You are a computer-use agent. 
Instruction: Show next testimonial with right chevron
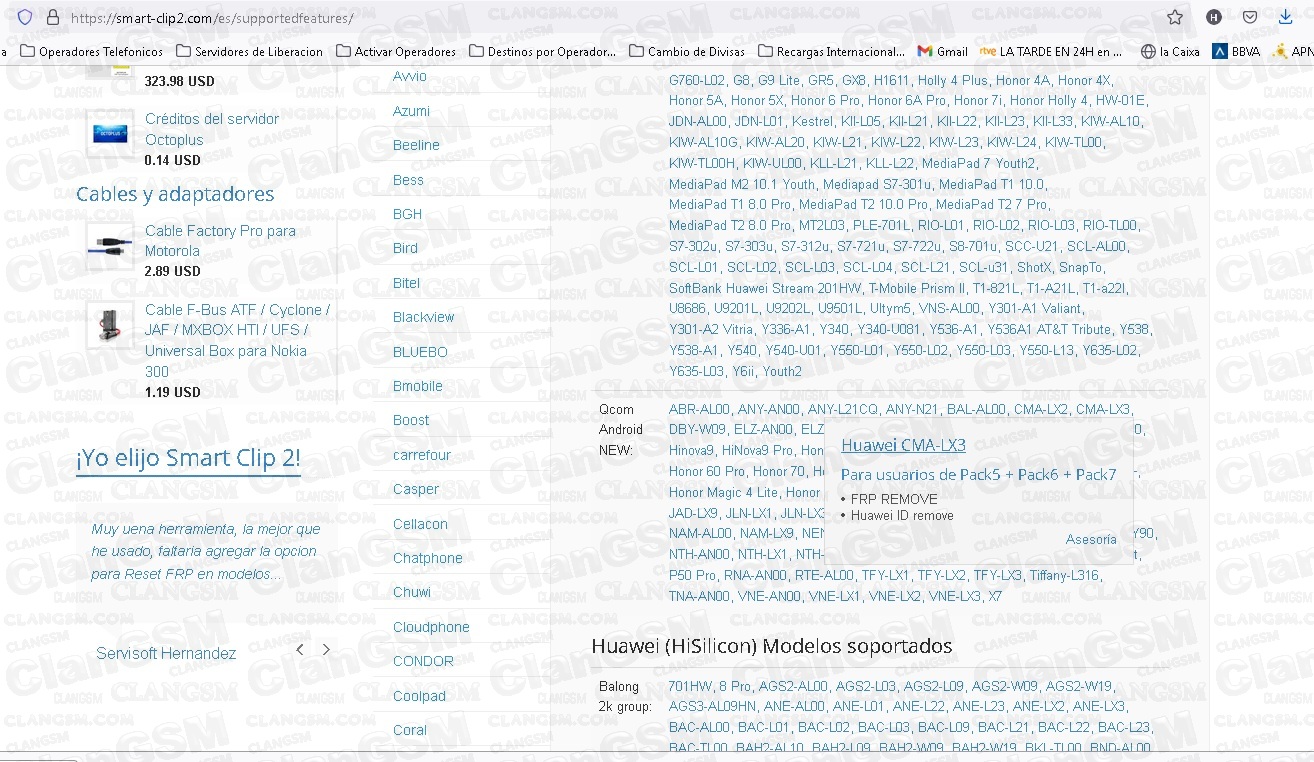[x=326, y=650]
